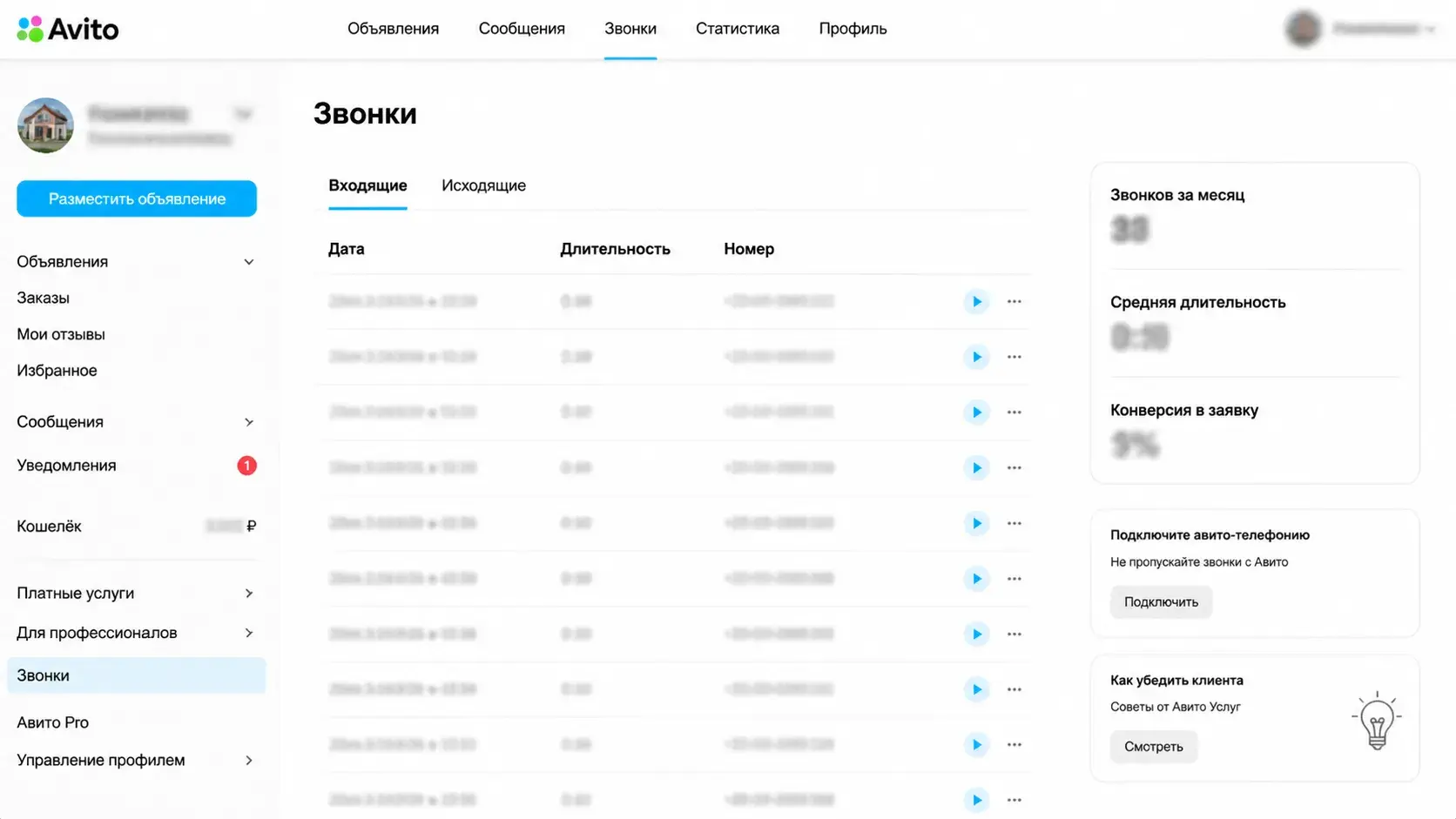Screen dimensions: 1456x819
Task: Play the recording of the fifth call row
Action: (976, 523)
